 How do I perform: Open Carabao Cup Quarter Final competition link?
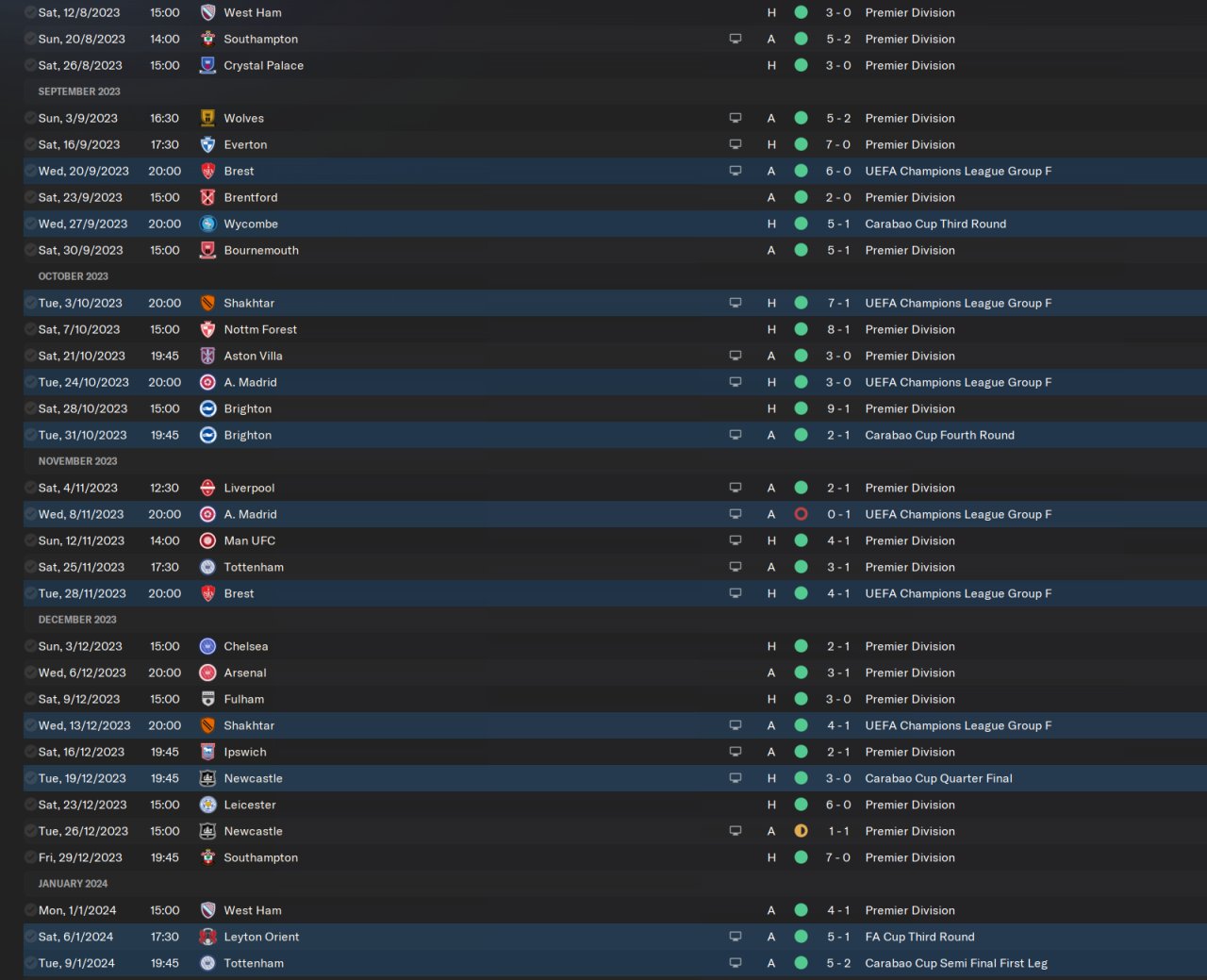coord(938,778)
